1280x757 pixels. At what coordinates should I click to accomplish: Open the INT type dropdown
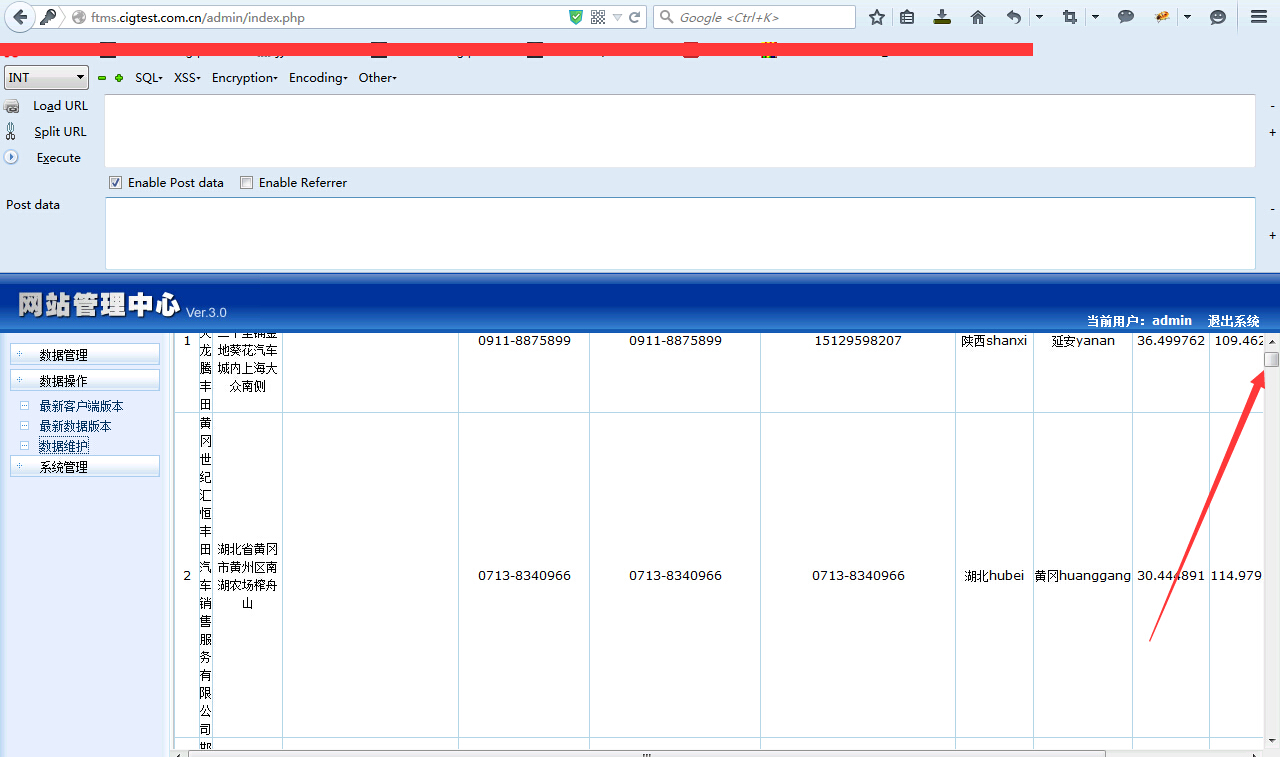click(46, 77)
